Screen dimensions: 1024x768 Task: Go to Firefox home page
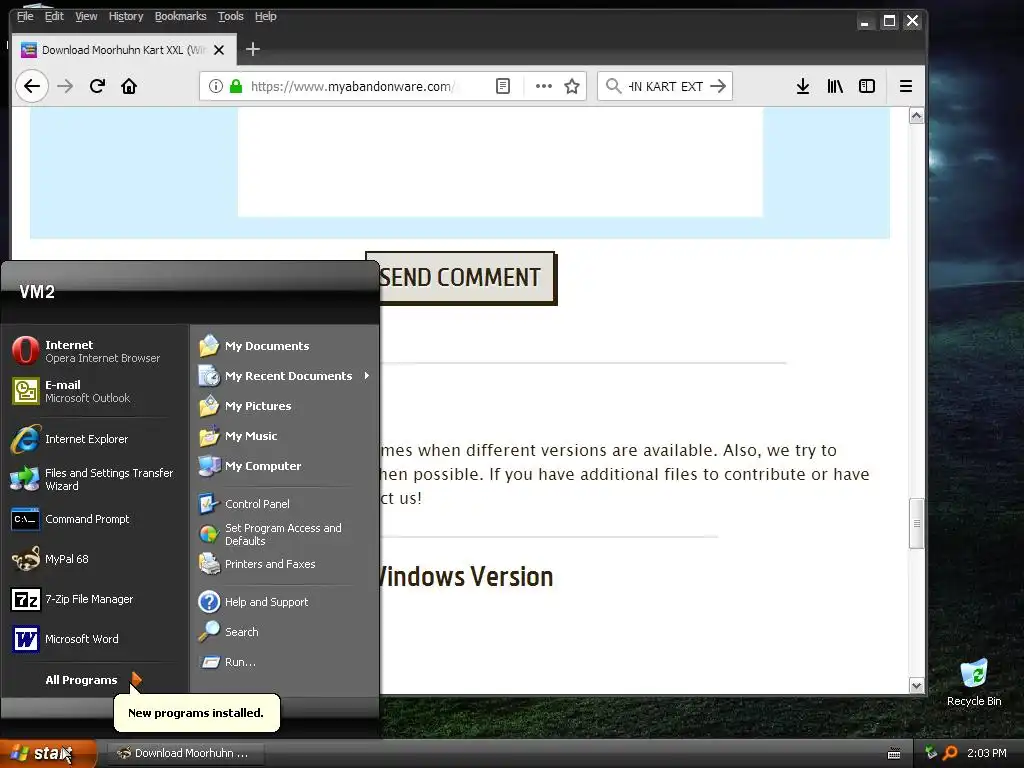pyautogui.click(x=129, y=86)
